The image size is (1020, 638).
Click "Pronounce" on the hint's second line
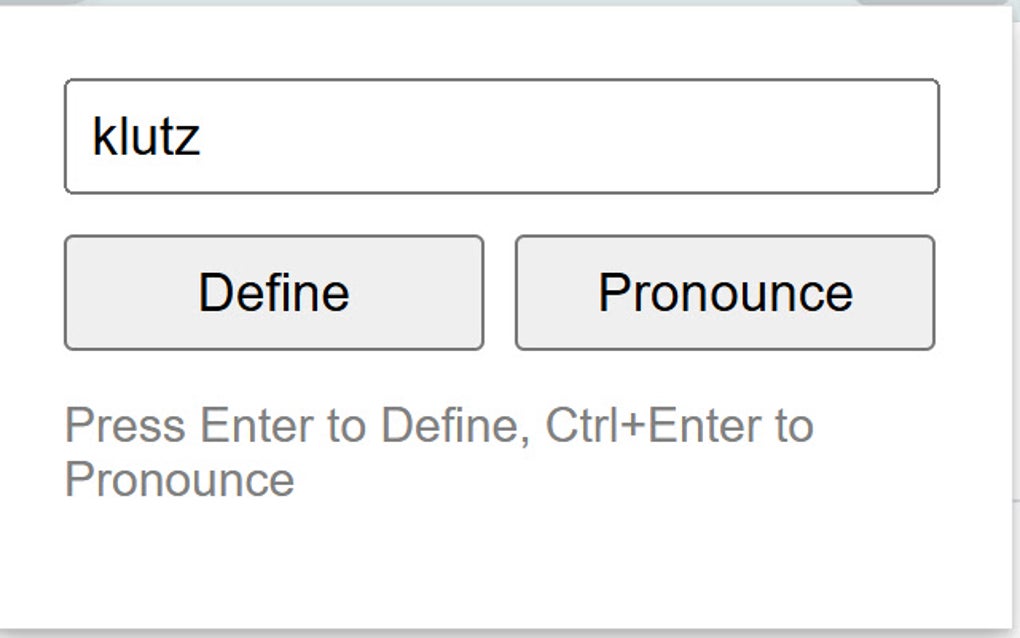pyautogui.click(x=180, y=479)
